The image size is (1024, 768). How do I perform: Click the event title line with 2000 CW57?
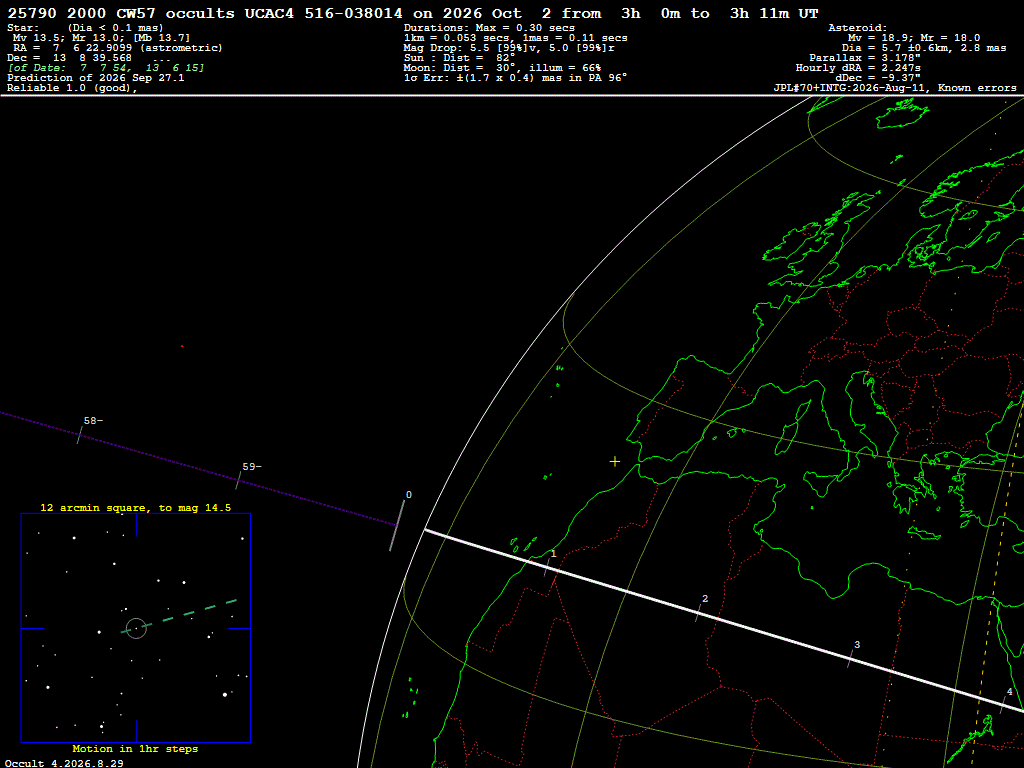point(413,14)
